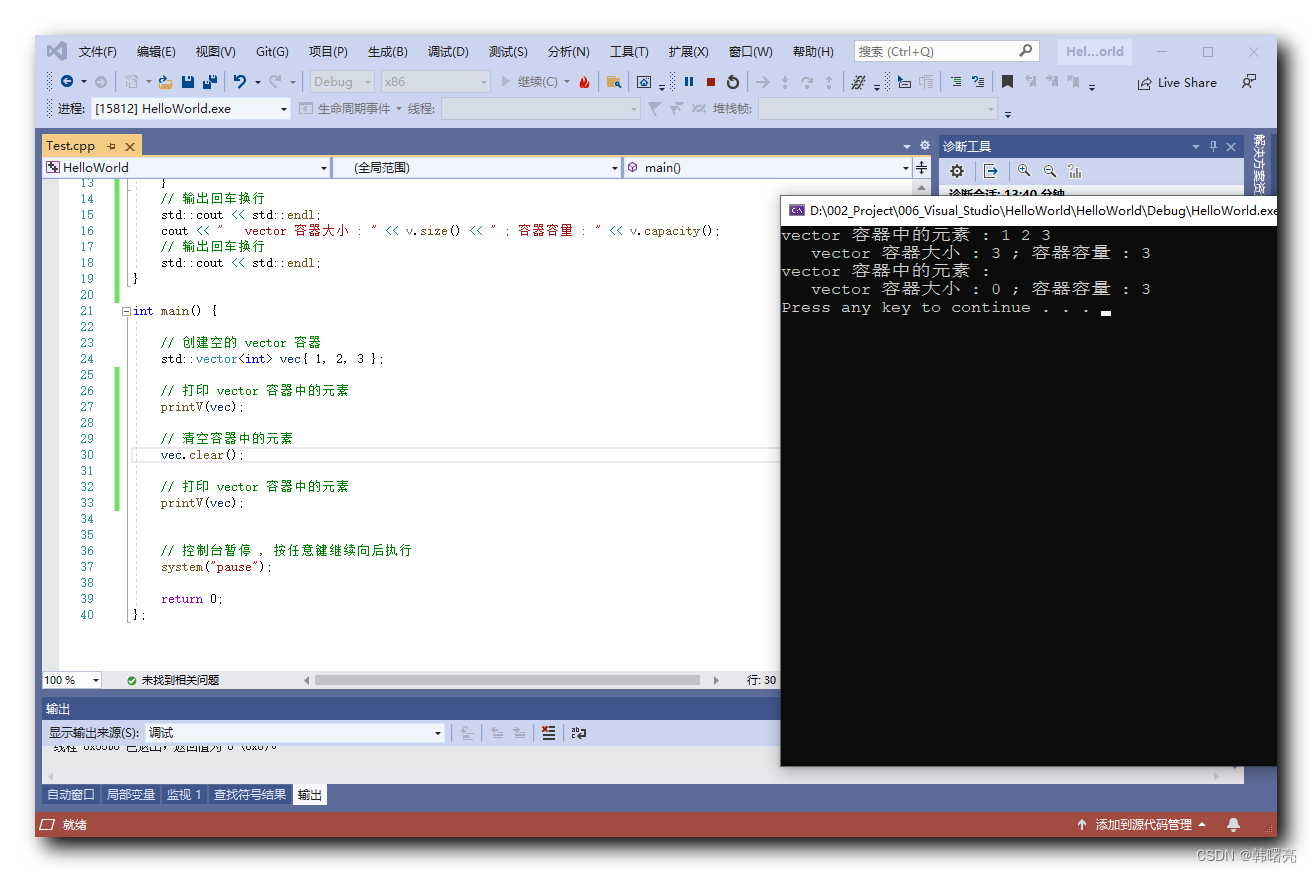Clear all output with the clear icon
1312x872 pixels.
[x=548, y=733]
